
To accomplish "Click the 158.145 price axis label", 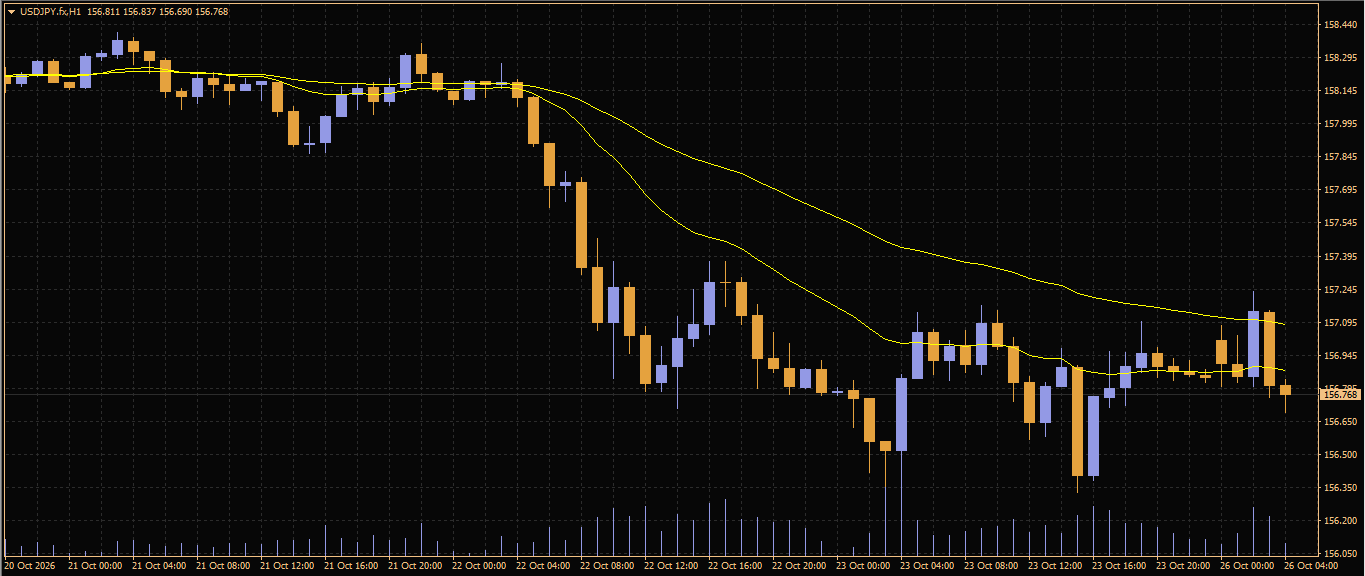I will click(1340, 91).
